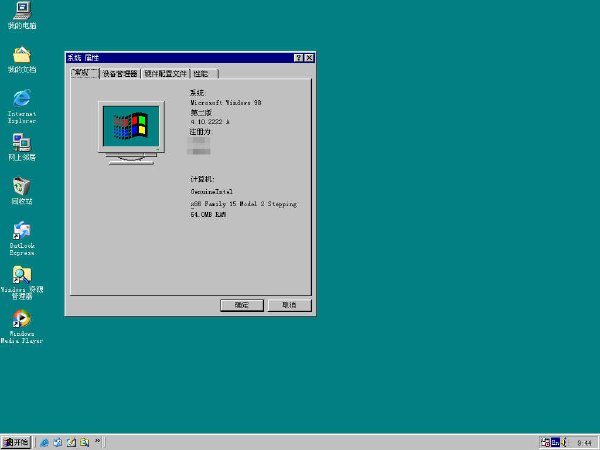Select the Windows 资源管理器 (Explorer) desktop shortcut

22,283
